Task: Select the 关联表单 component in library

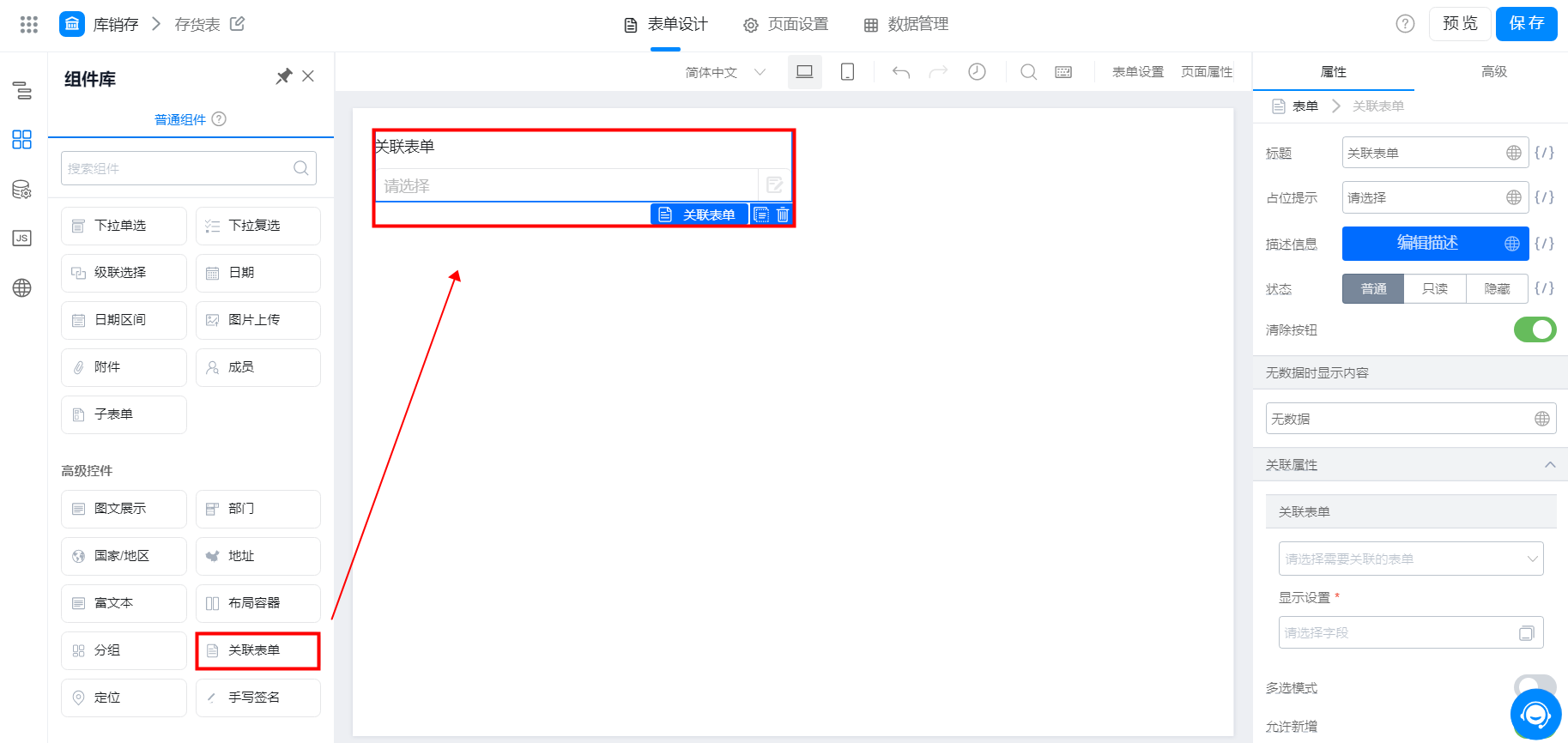Action: [x=258, y=650]
